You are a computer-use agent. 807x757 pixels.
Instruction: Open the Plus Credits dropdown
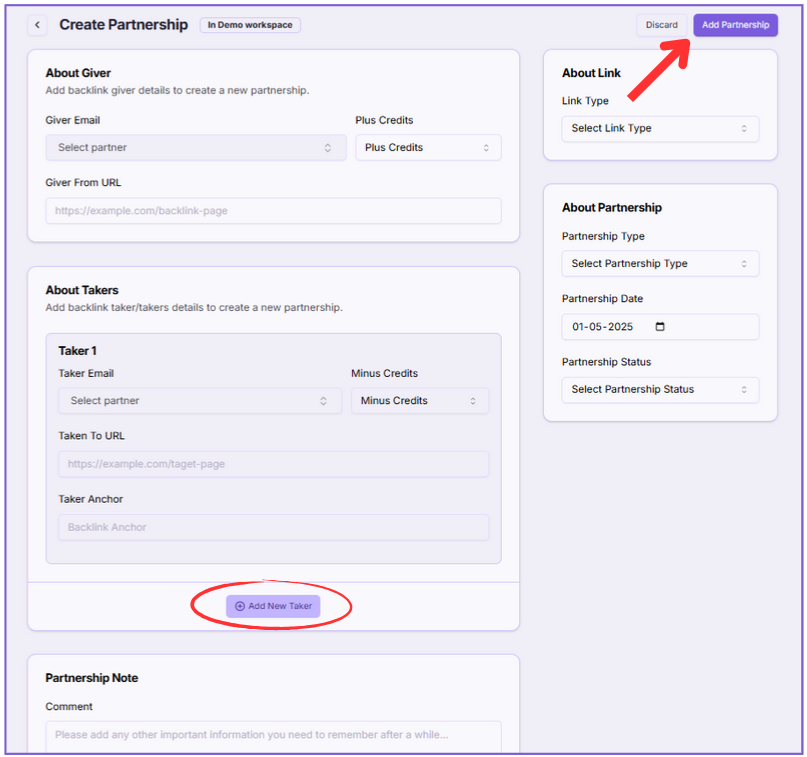point(428,148)
